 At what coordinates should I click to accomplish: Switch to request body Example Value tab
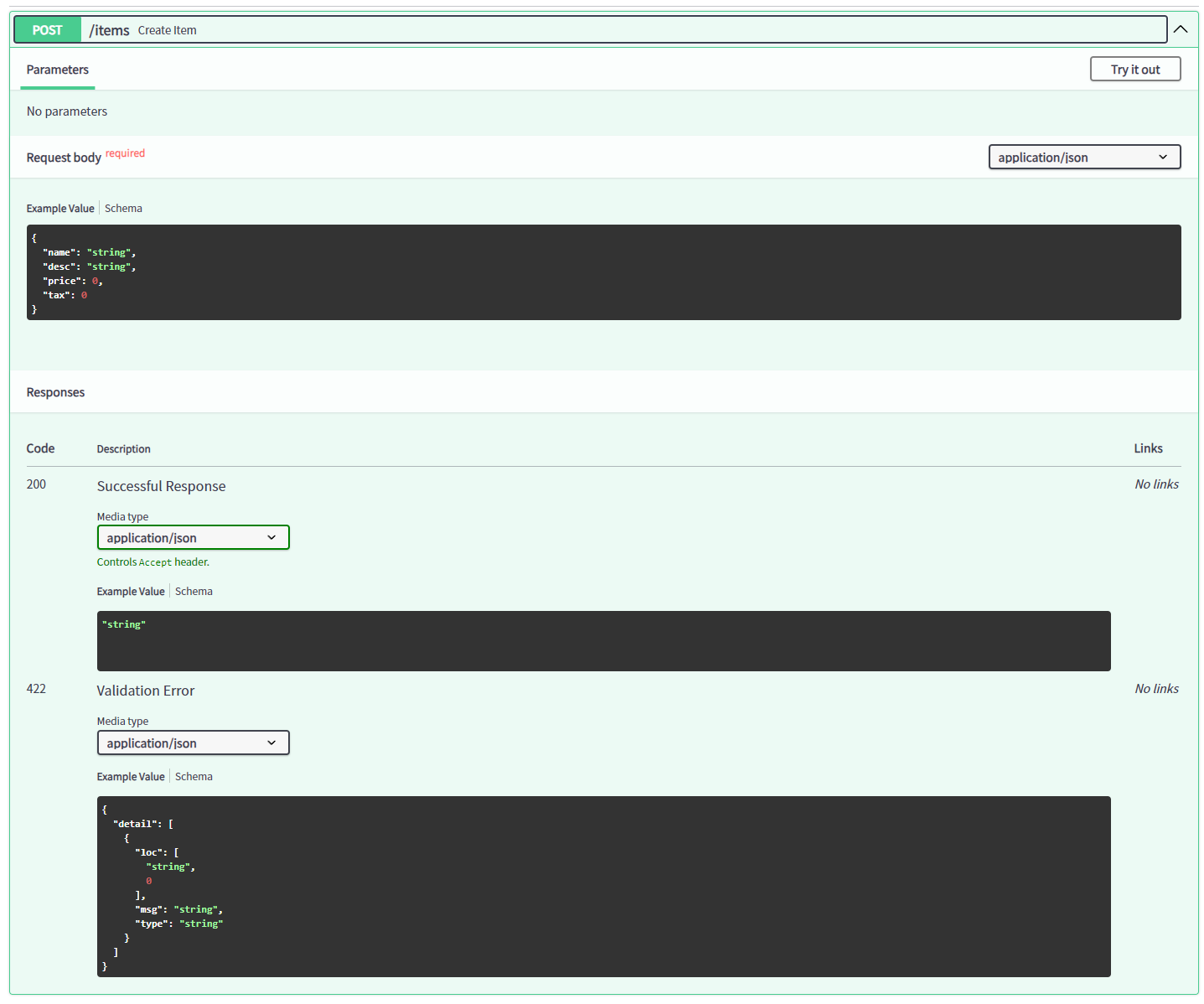coord(60,209)
